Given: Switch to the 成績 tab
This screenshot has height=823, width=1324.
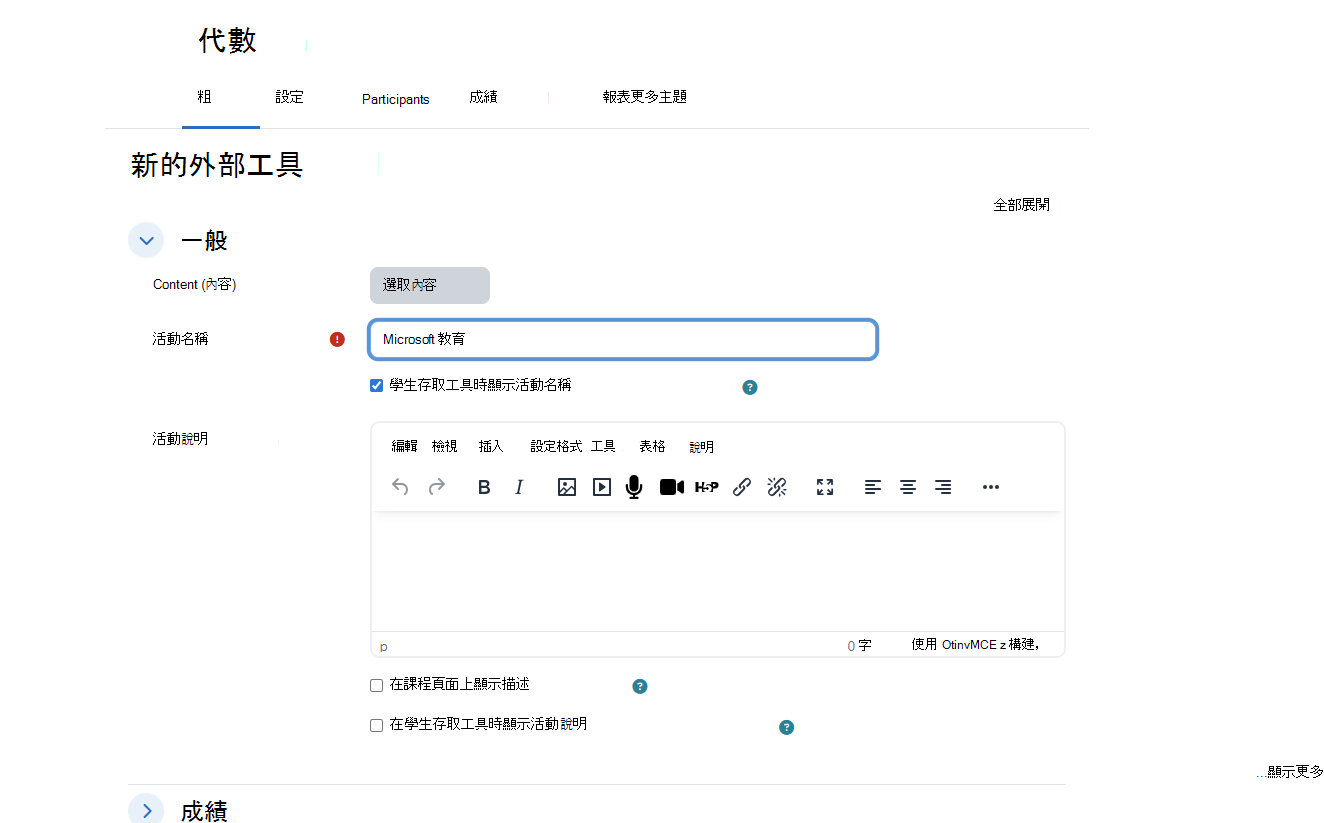Looking at the screenshot, I should pos(483,97).
